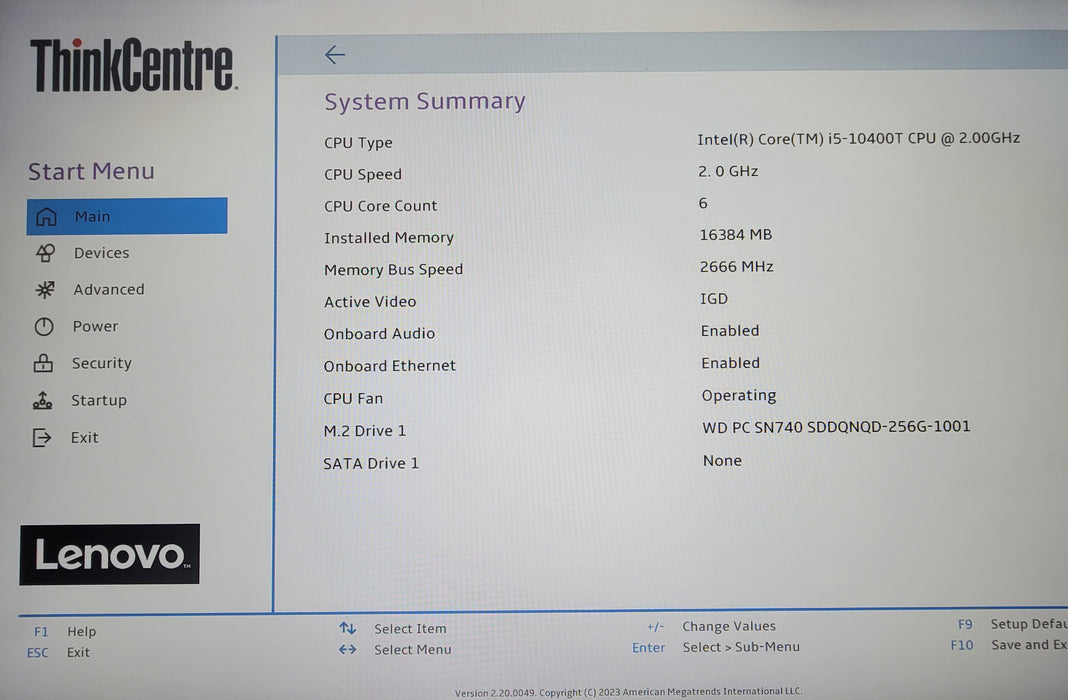Click the back arrow icon
Viewport: 1068px width, 700px height.
coord(334,54)
